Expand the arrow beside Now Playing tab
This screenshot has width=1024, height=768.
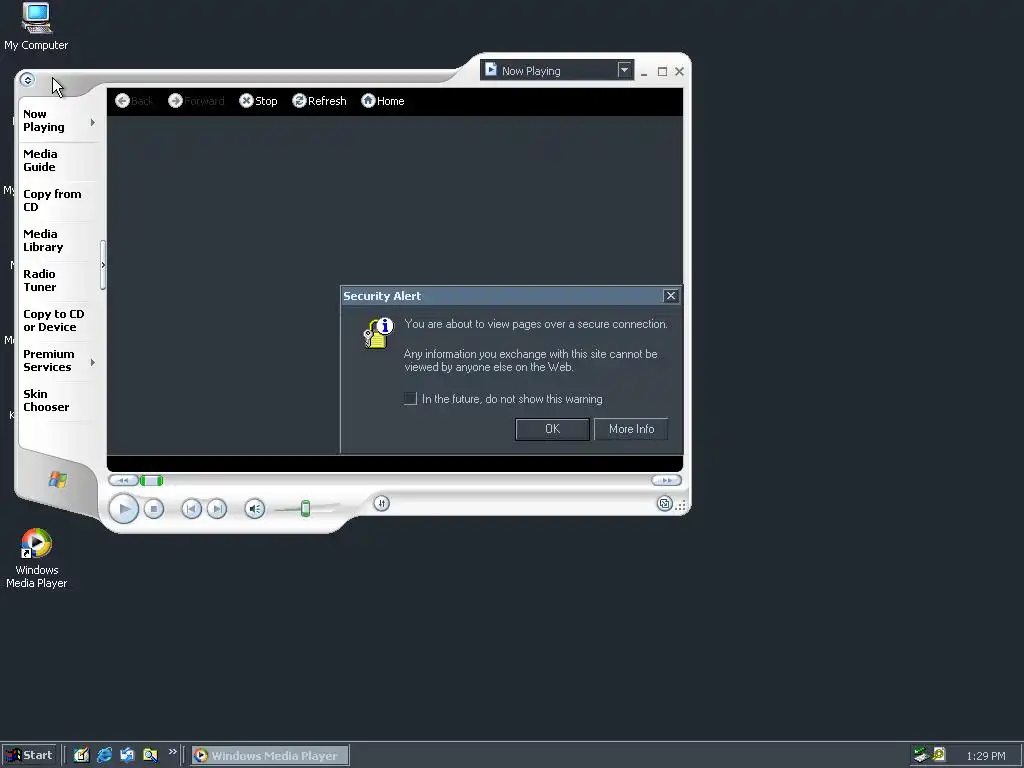93,122
